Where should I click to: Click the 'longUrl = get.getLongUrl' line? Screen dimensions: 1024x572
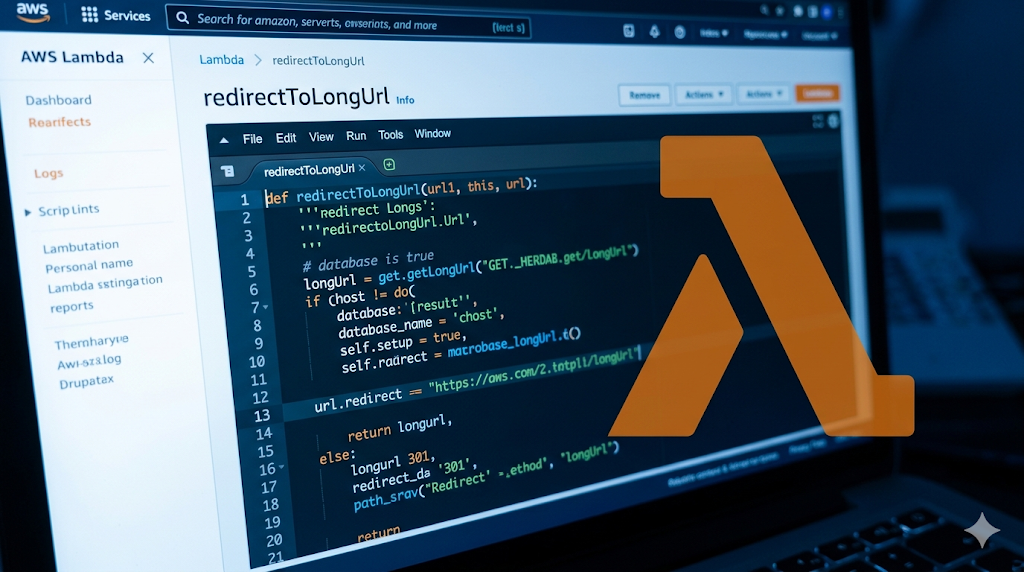coord(471,266)
